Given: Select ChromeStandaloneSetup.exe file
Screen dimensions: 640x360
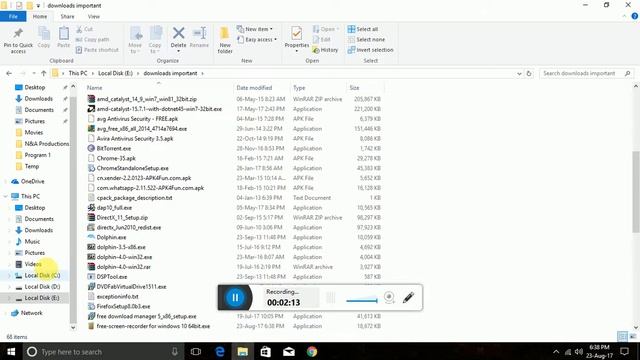Looking at the screenshot, I should 132,168.
